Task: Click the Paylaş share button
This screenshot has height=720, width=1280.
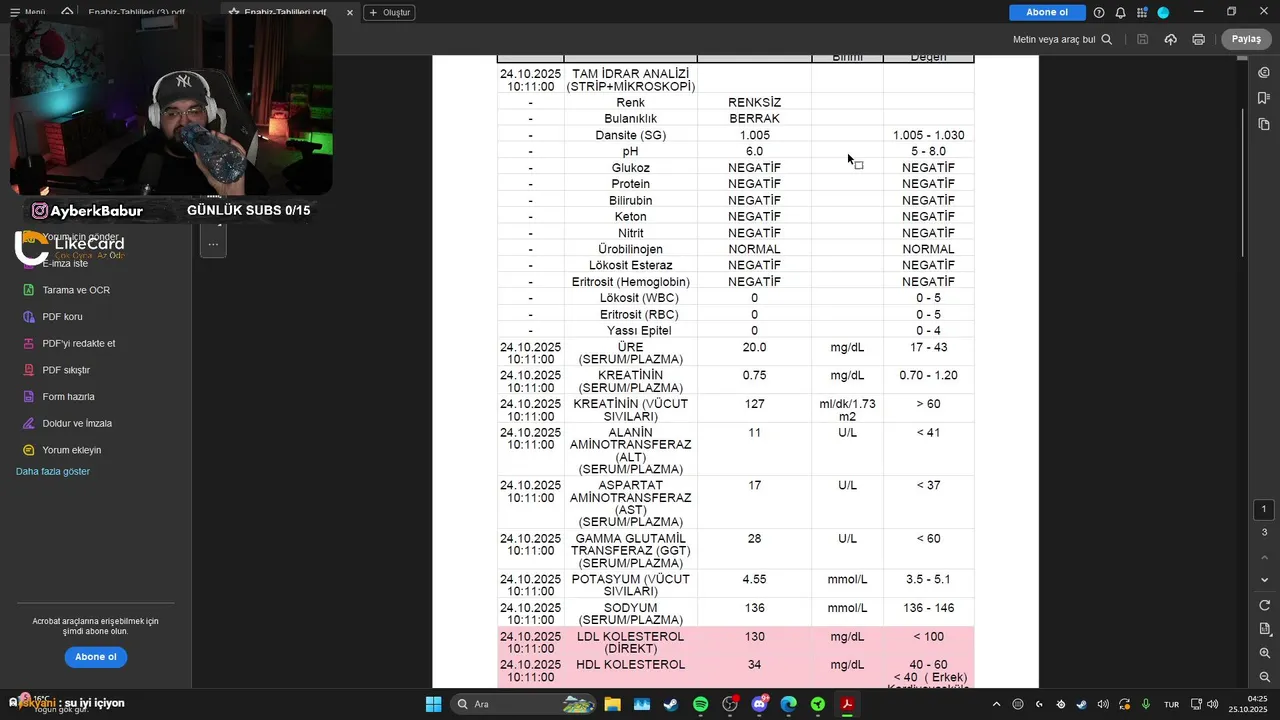Action: [1246, 39]
